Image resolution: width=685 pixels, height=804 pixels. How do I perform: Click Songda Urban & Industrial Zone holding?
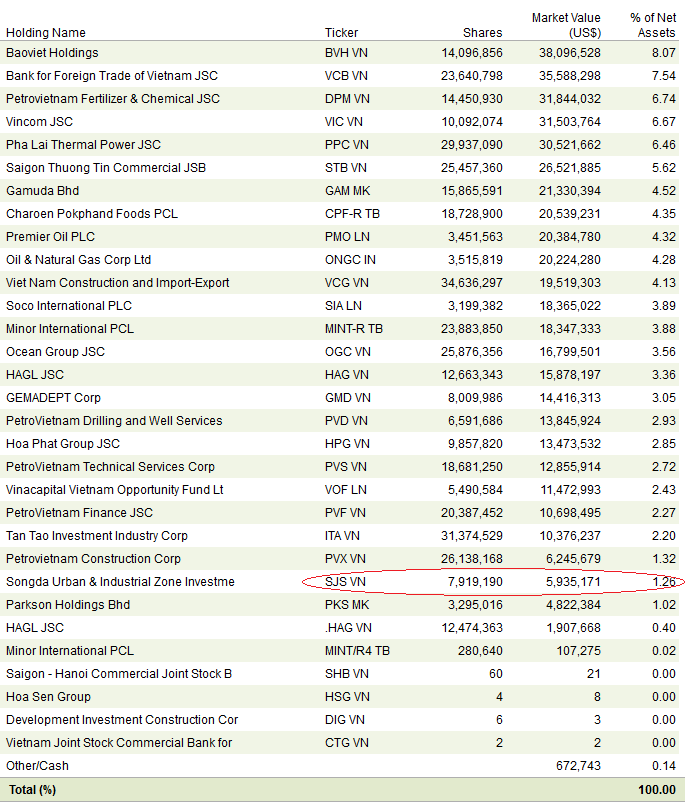click(x=120, y=582)
